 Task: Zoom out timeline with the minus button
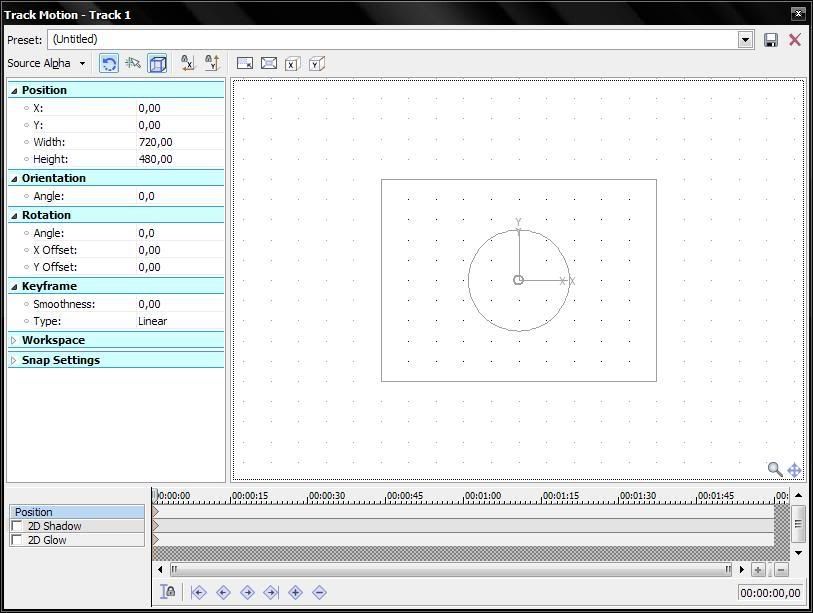pyautogui.click(x=781, y=570)
